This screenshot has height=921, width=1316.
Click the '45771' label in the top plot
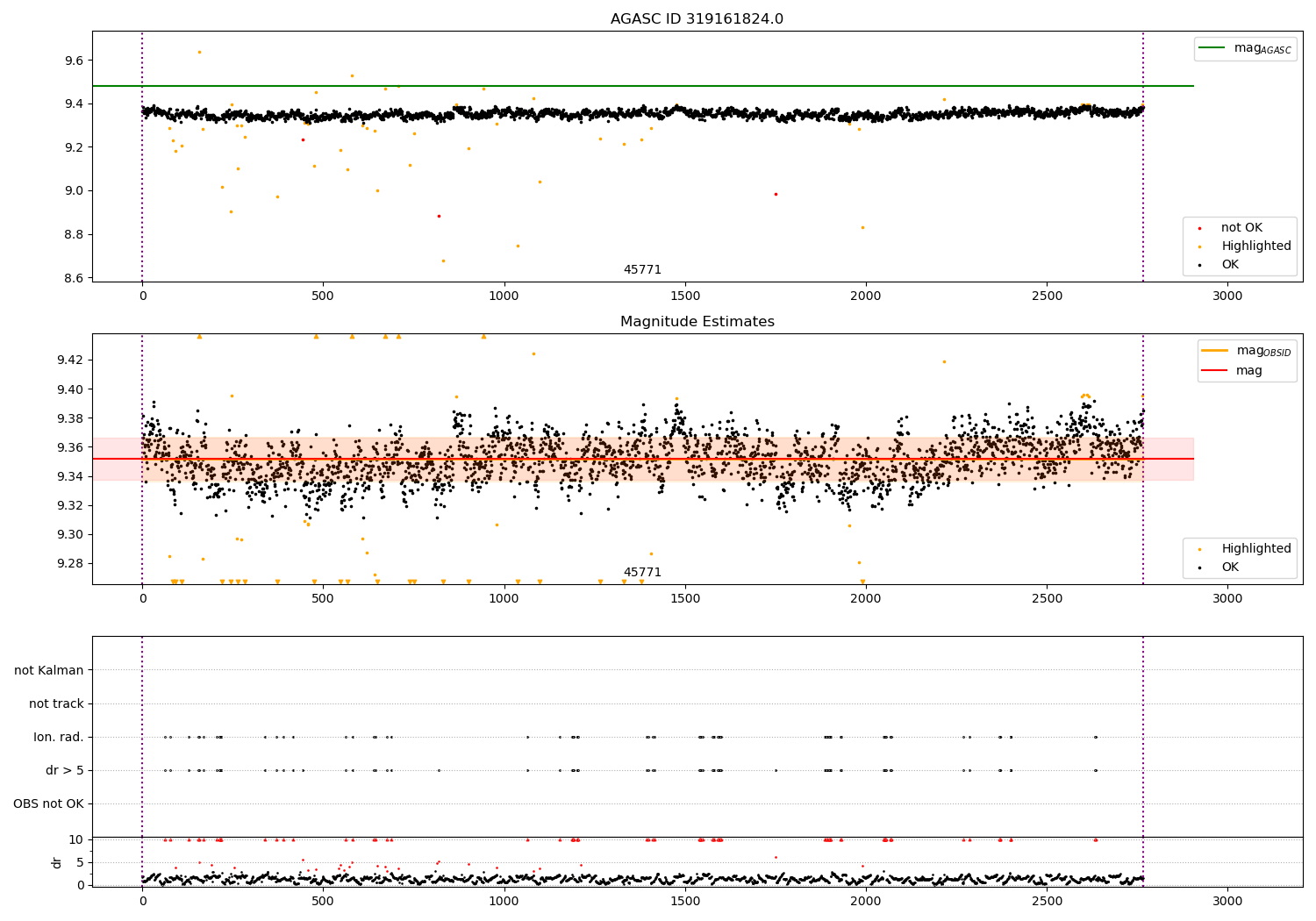[642, 270]
